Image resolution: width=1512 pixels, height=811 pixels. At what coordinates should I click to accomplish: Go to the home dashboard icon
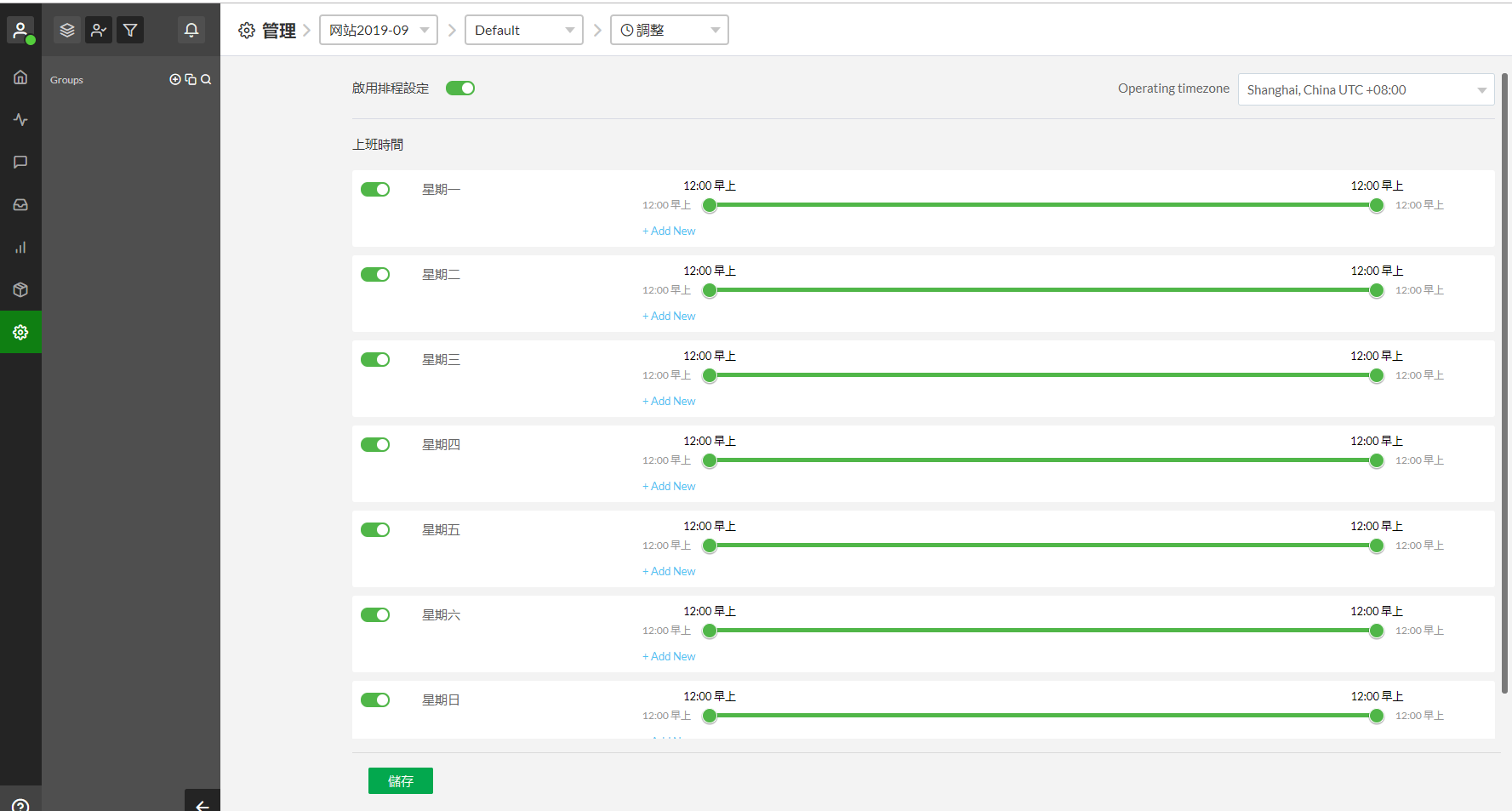click(20, 77)
